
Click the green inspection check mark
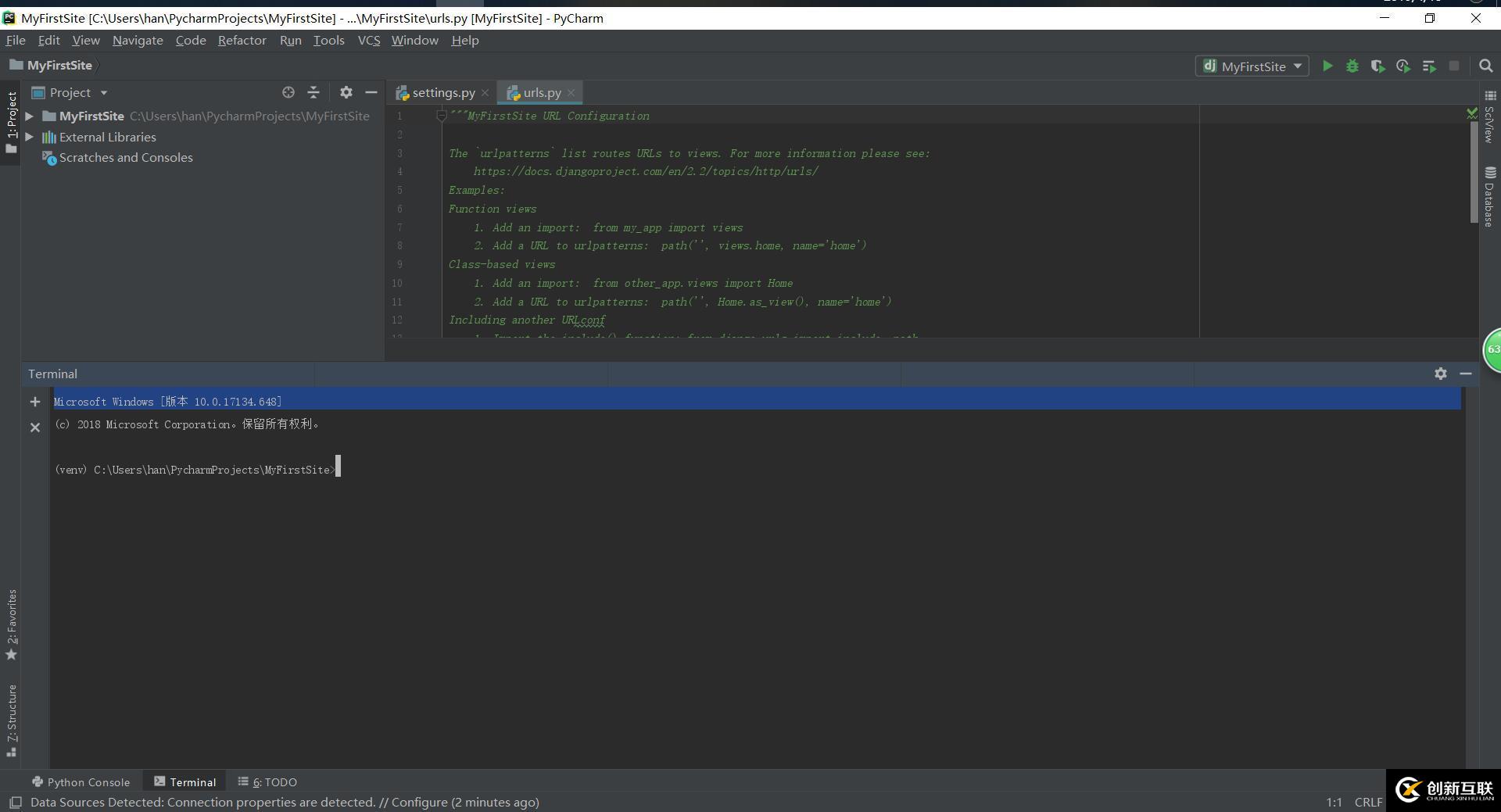pos(1472,114)
